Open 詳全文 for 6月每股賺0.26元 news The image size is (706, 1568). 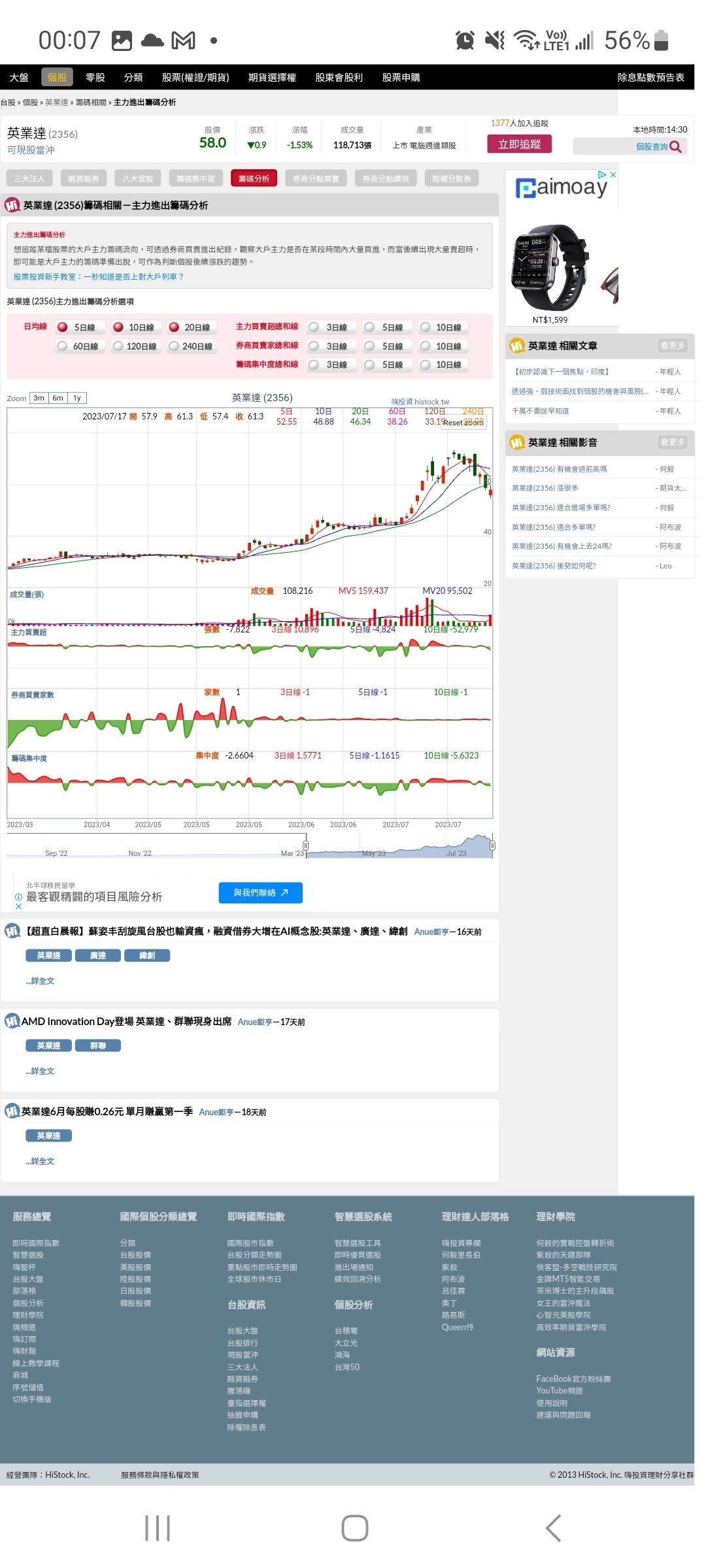(41, 1161)
